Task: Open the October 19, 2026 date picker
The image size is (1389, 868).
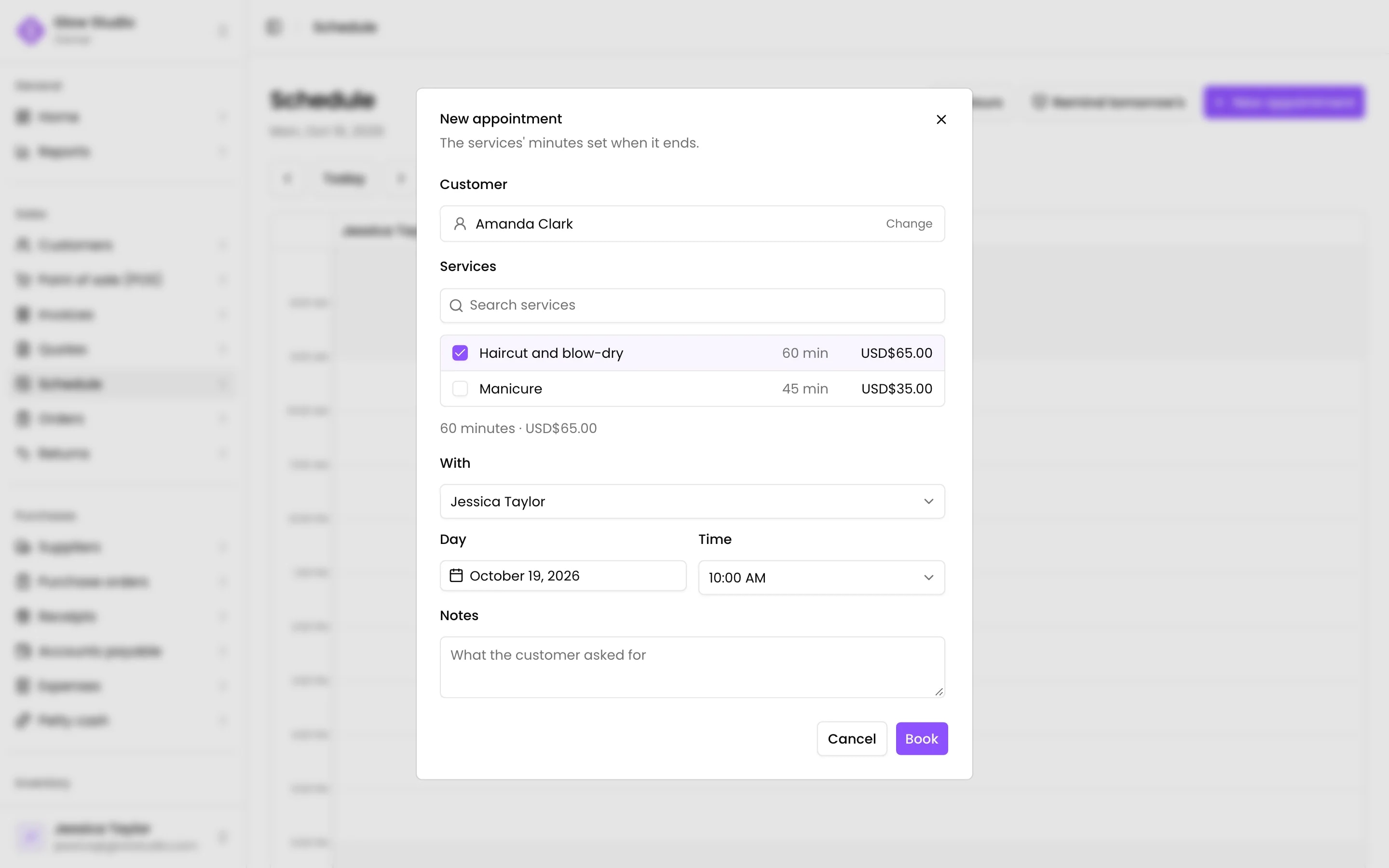Action: [x=563, y=576]
